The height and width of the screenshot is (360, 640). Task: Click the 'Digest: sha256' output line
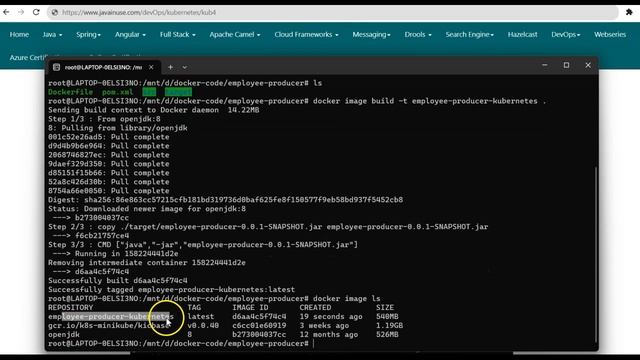[x=225, y=200]
